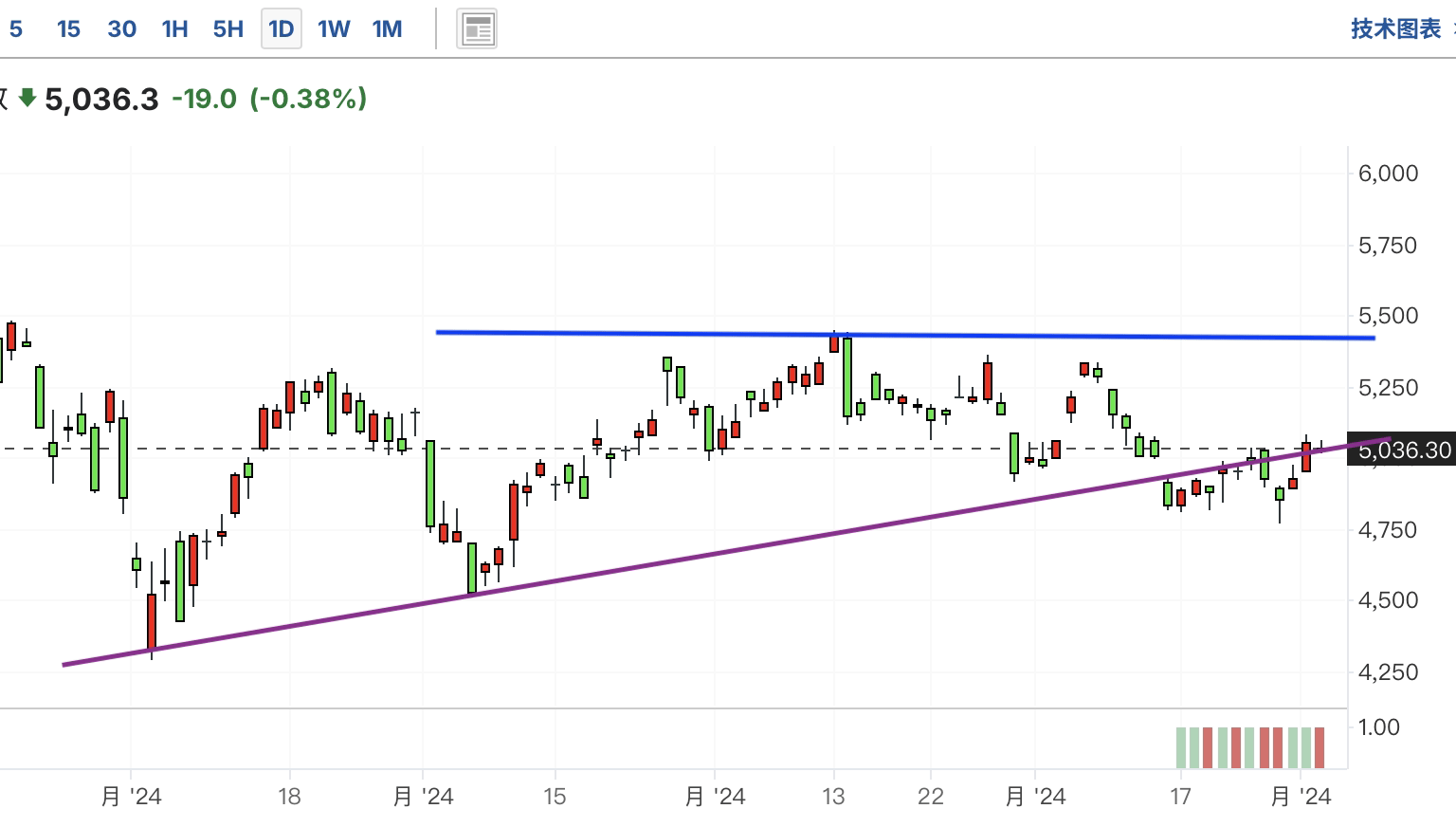Click the 4,500 price axis label

pos(1388,600)
